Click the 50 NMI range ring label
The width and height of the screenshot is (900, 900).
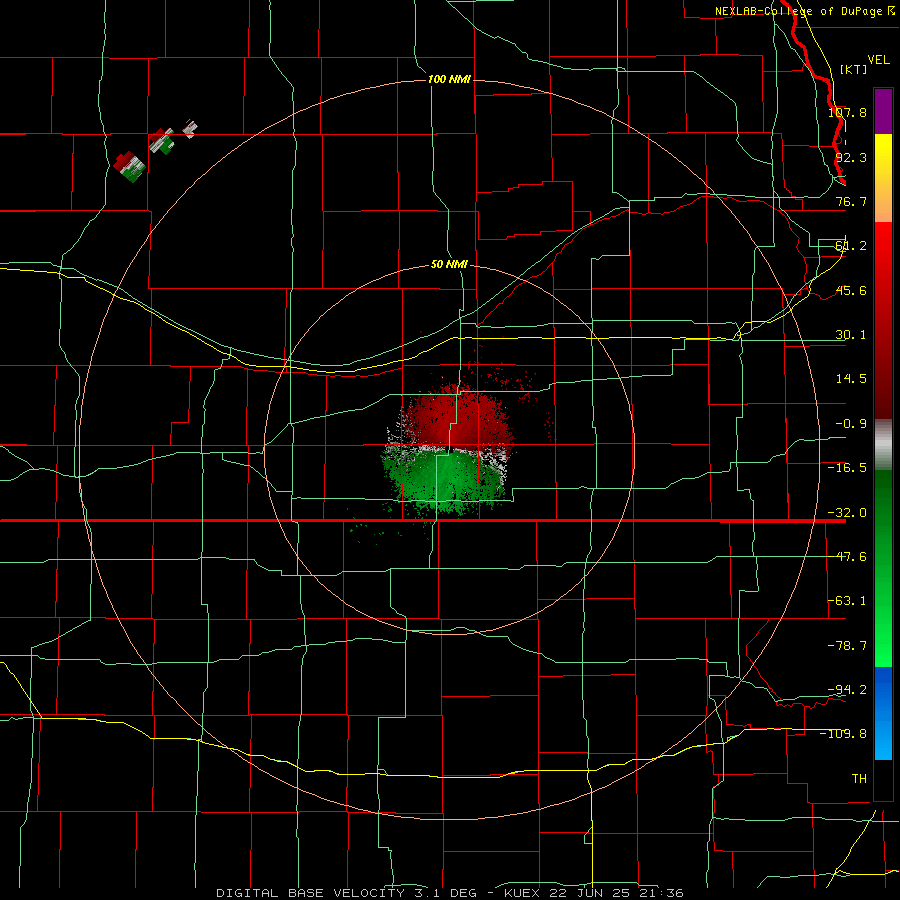pos(449,265)
